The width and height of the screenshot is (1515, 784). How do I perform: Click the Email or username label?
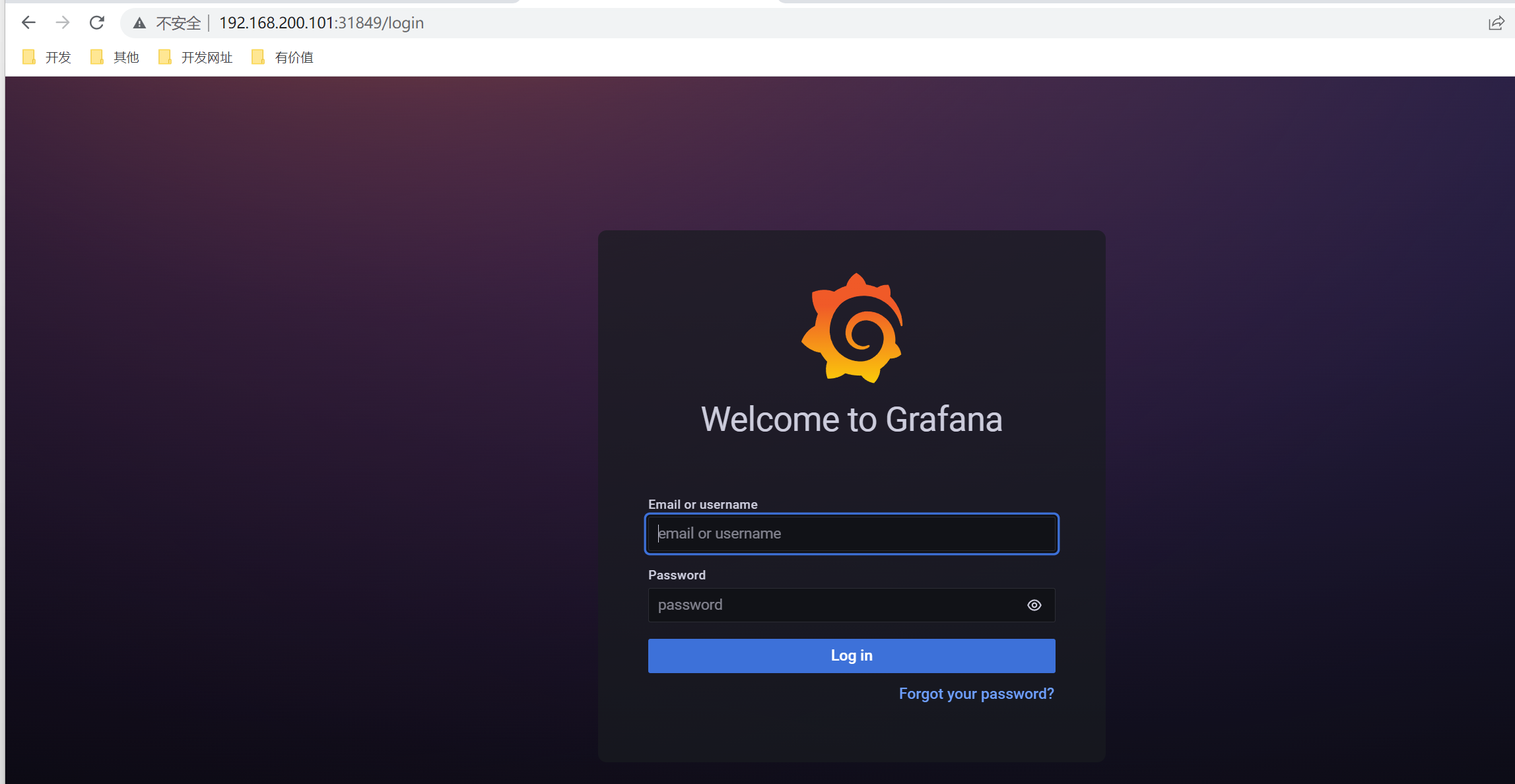703,505
